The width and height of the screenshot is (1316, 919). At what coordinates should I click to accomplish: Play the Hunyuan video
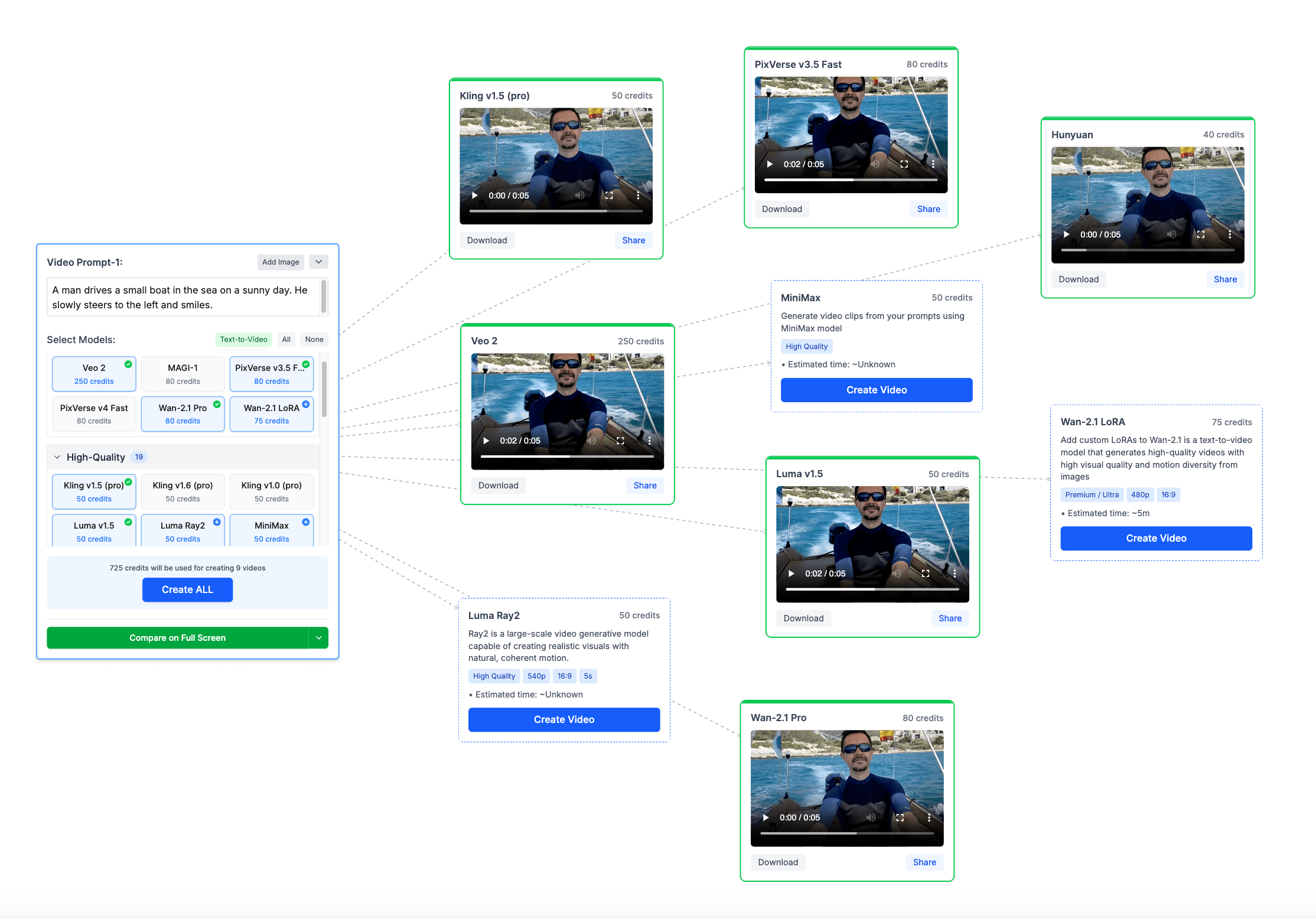click(1067, 234)
